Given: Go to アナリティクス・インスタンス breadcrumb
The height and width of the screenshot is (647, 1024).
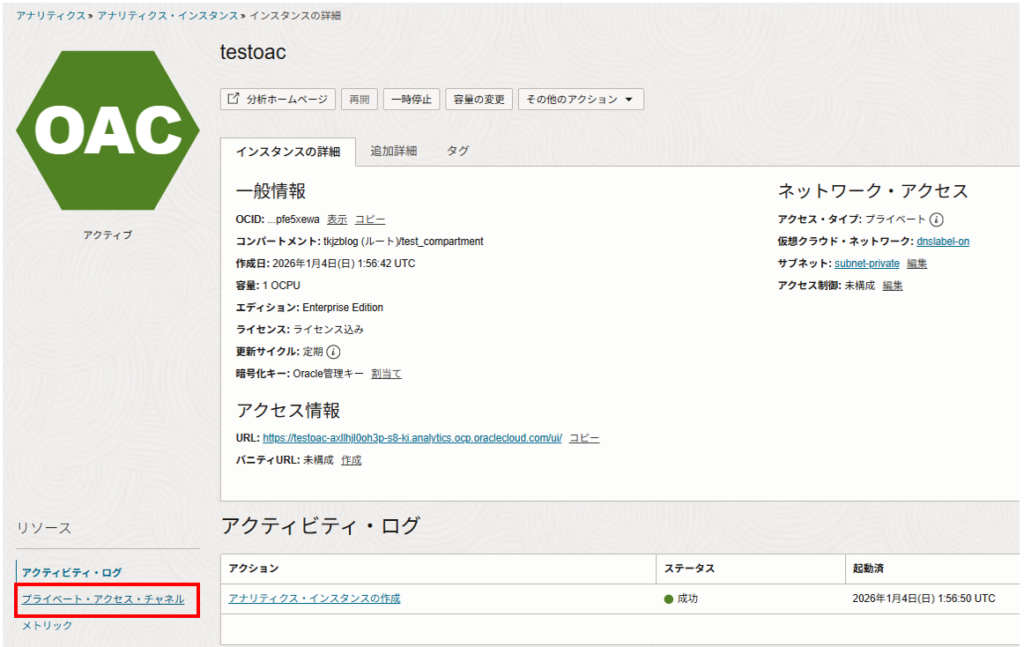Looking at the screenshot, I should click(x=168, y=17).
